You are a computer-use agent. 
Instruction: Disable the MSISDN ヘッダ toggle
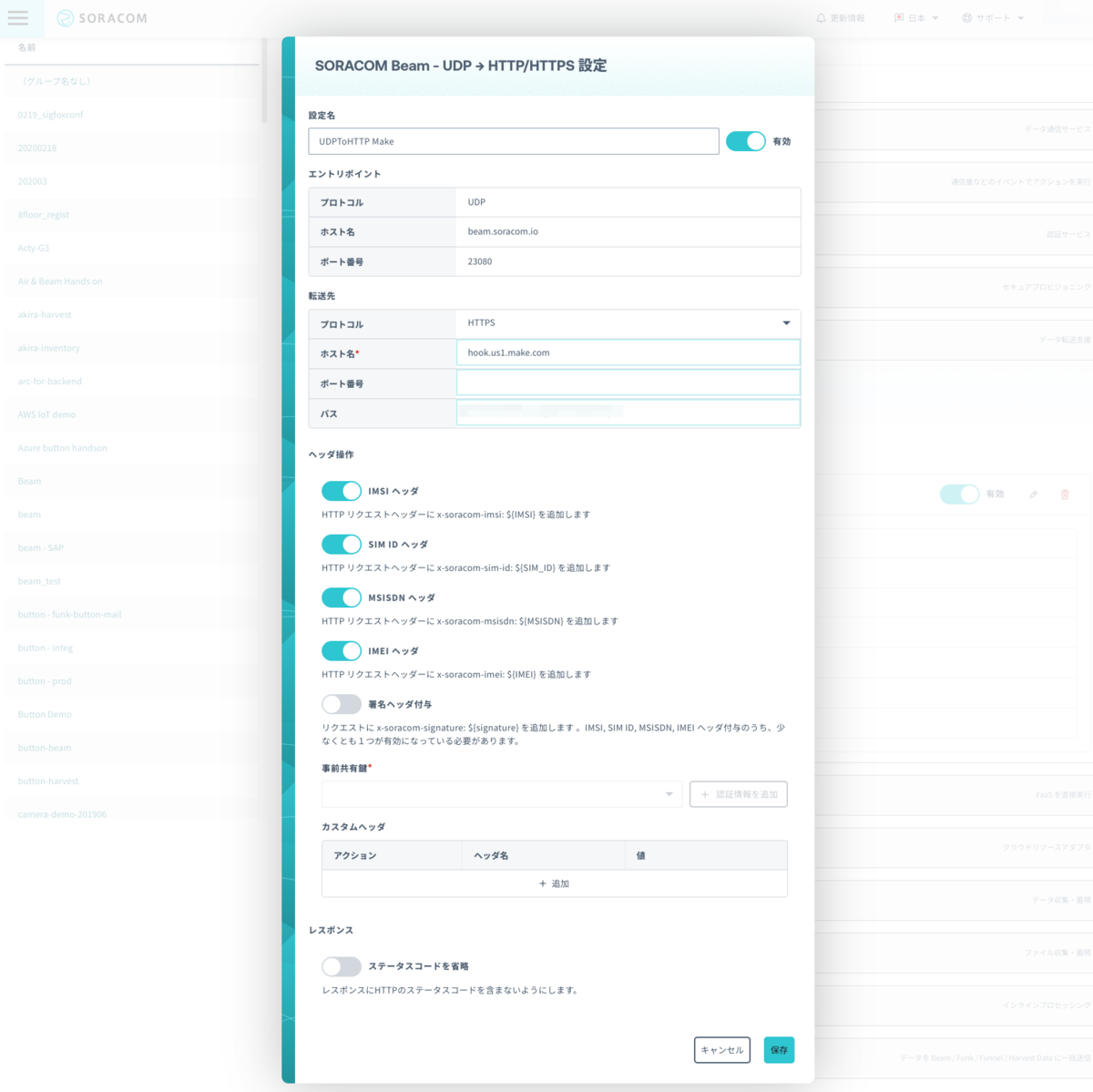342,597
